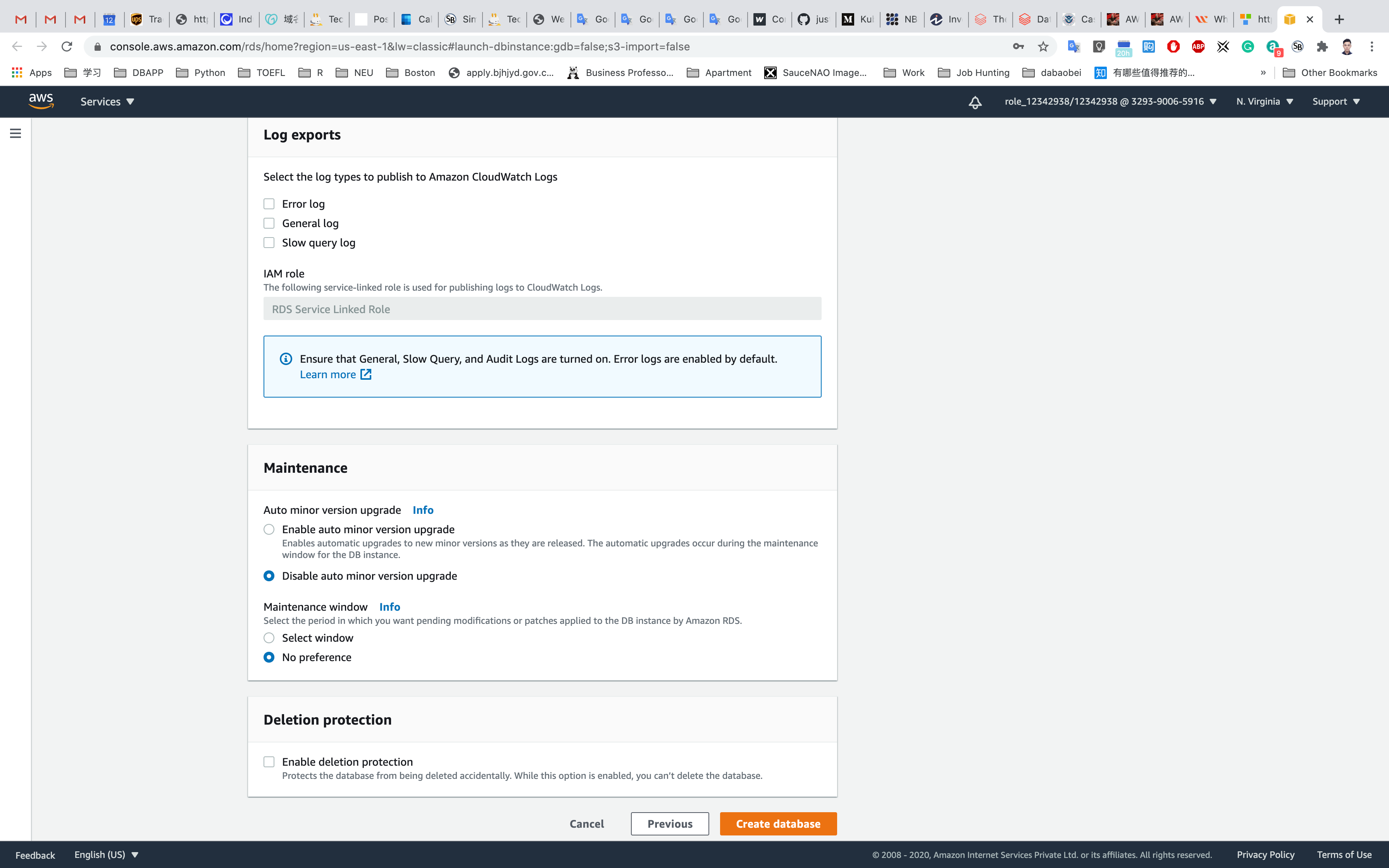This screenshot has height=868, width=1389.
Task: Click the Adblock Plus extension icon
Action: (1198, 46)
